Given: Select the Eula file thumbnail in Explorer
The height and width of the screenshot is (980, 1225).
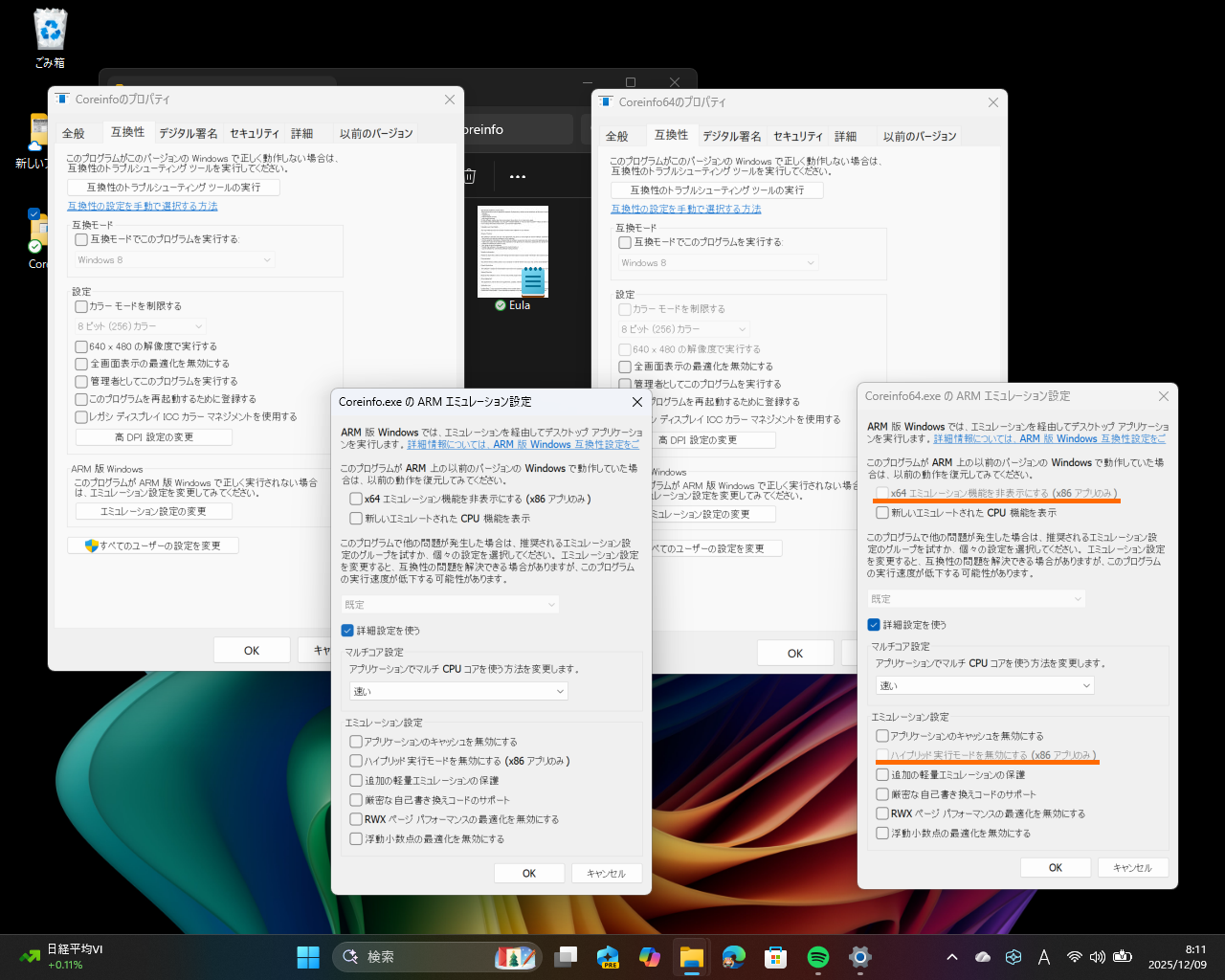Looking at the screenshot, I should (514, 252).
